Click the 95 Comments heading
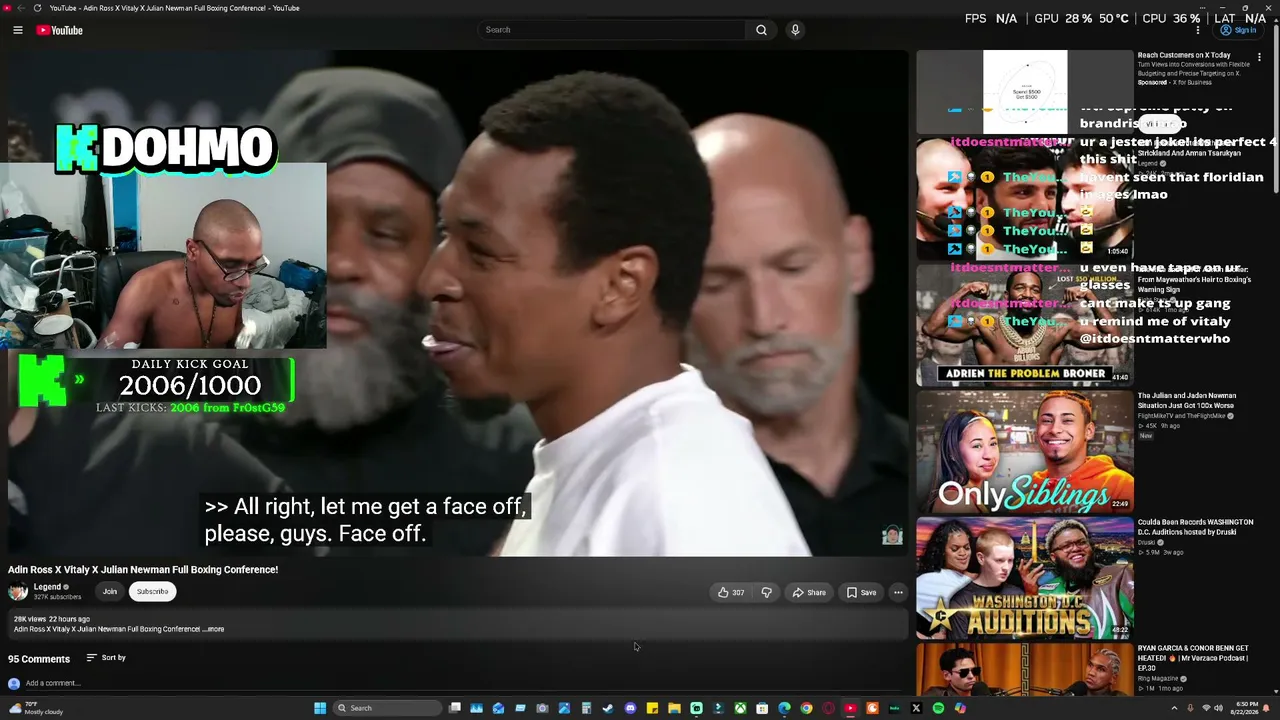Image resolution: width=1280 pixels, height=720 pixels. pos(39,659)
